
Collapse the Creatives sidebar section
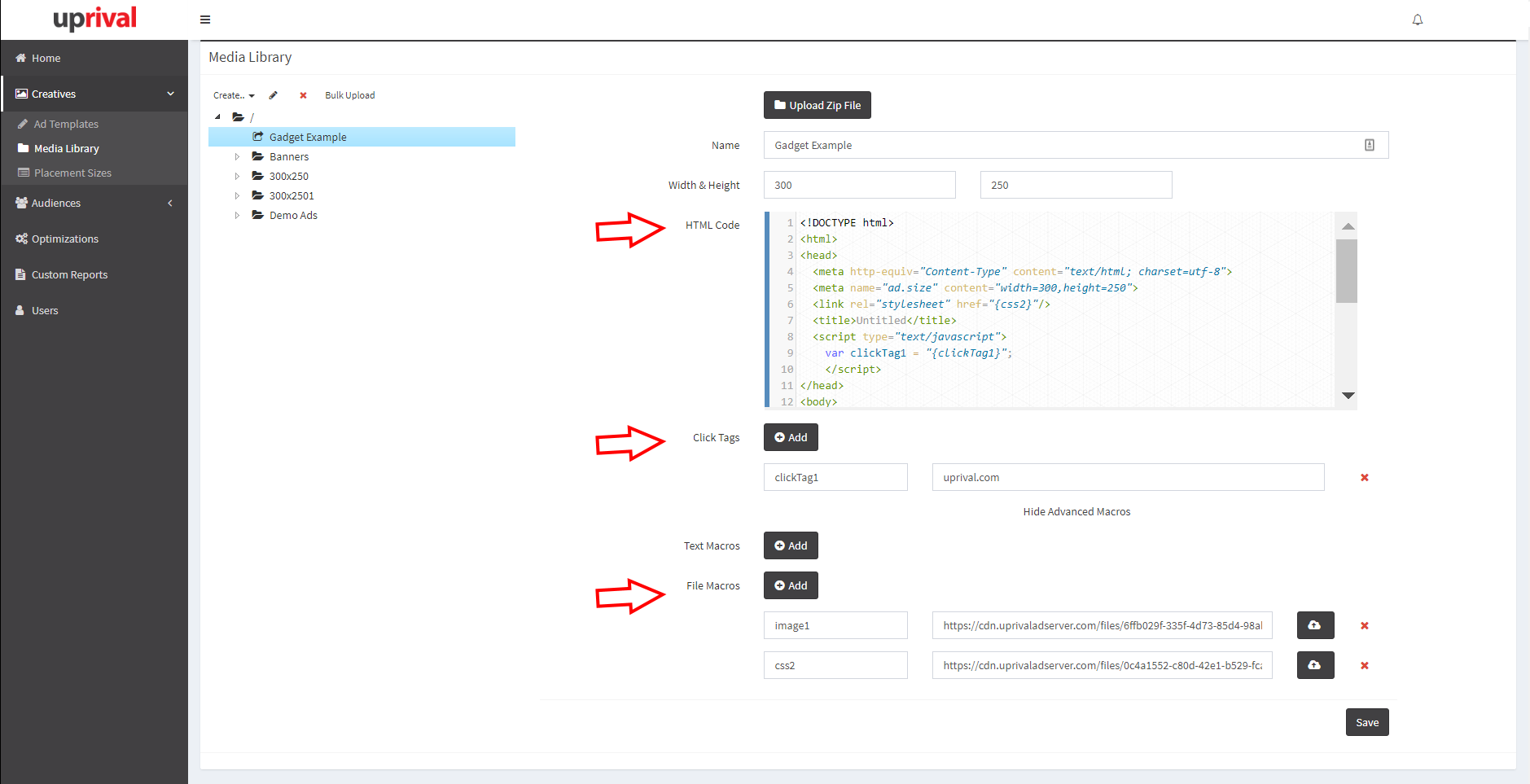[x=94, y=94]
